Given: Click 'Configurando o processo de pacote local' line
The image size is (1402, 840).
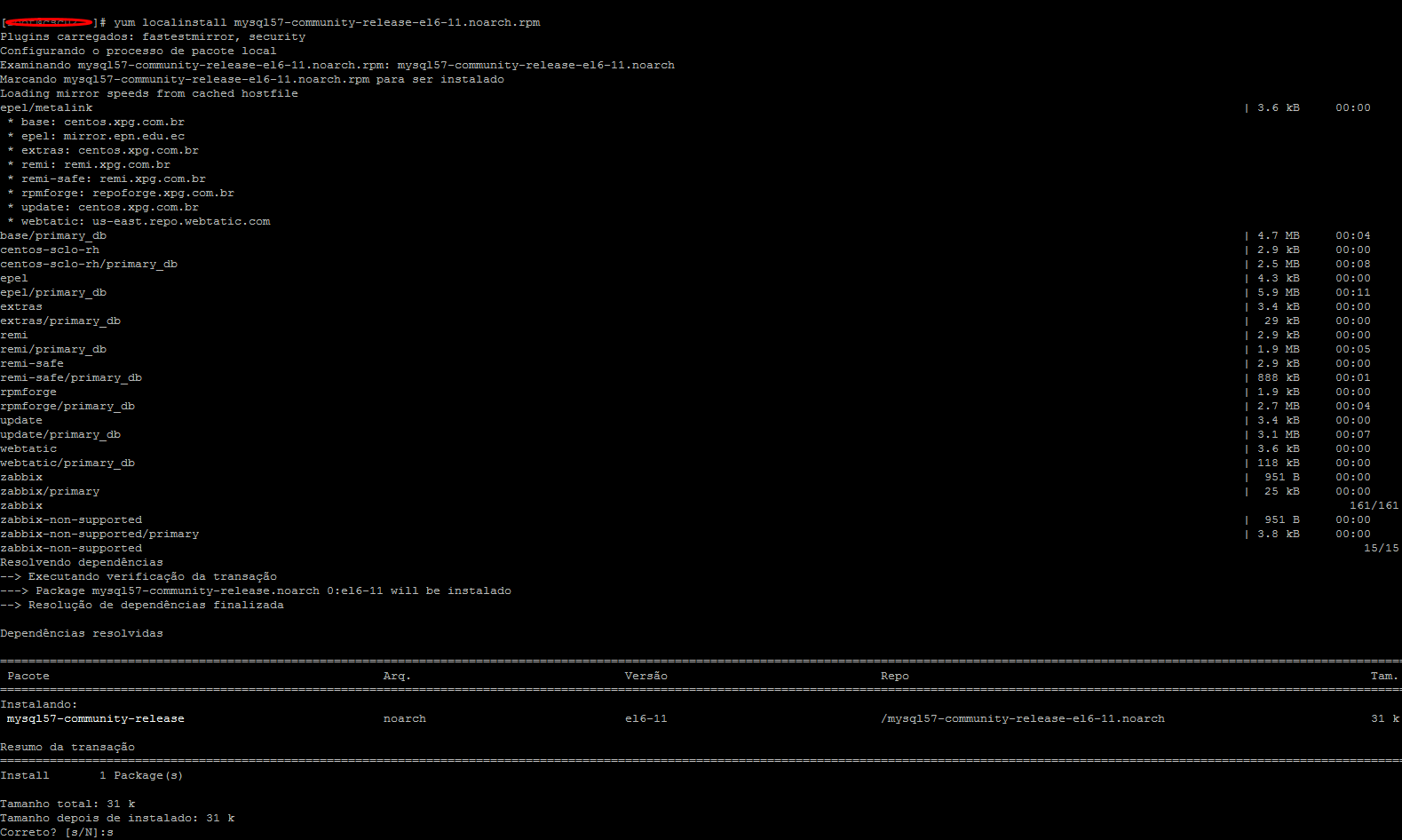Looking at the screenshot, I should [x=139, y=51].
